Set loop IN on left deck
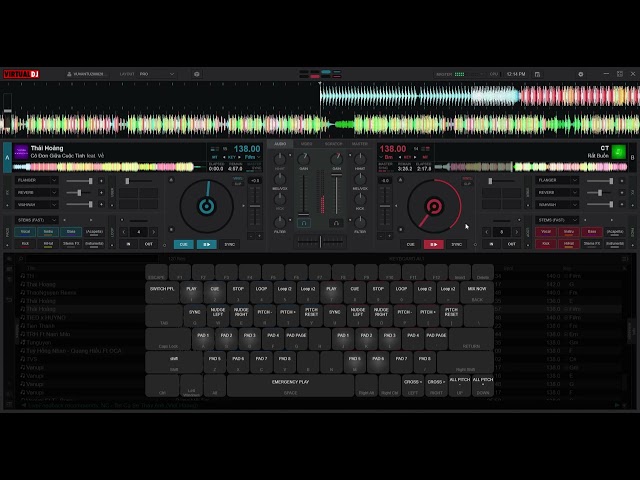 (x=128, y=244)
